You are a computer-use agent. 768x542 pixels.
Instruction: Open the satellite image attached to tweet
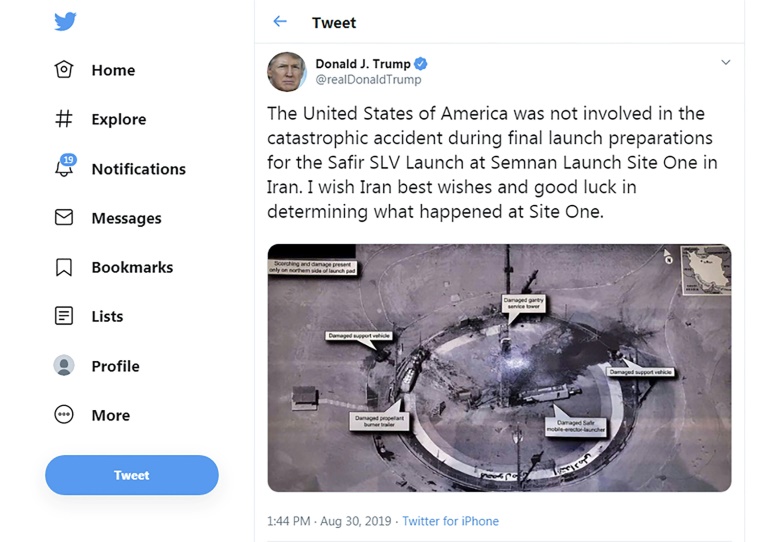click(499, 367)
